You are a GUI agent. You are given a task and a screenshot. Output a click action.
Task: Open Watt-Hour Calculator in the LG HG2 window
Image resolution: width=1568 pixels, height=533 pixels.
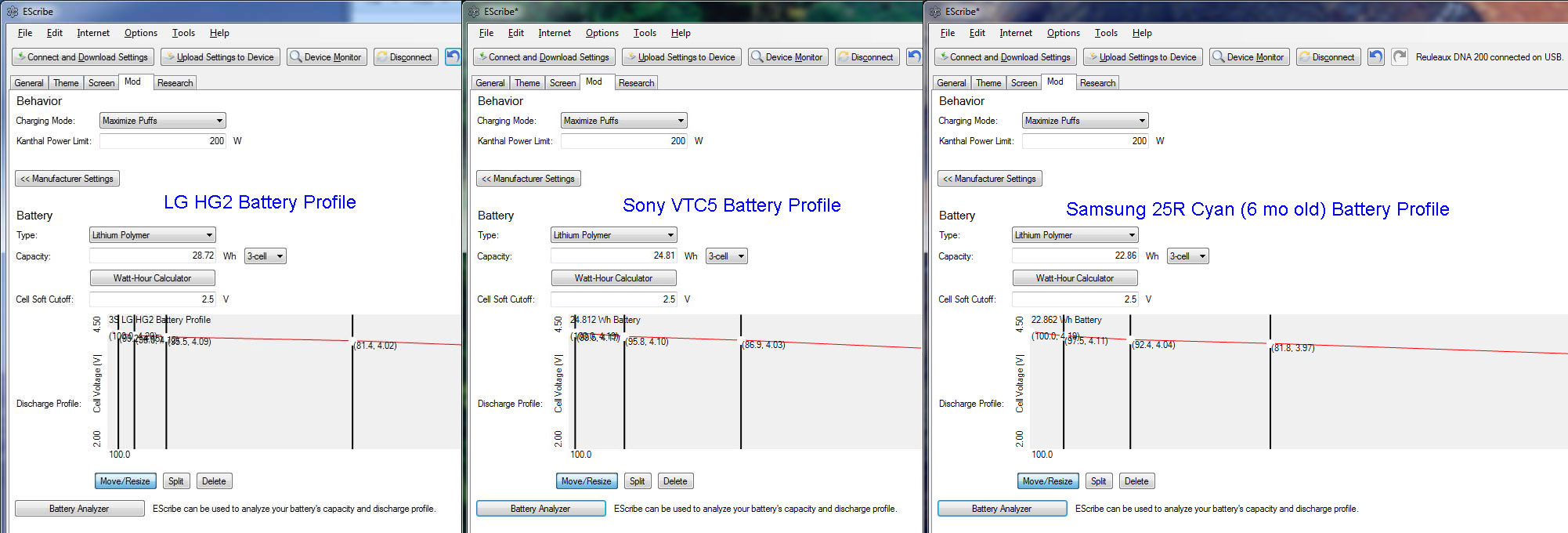click(x=152, y=278)
